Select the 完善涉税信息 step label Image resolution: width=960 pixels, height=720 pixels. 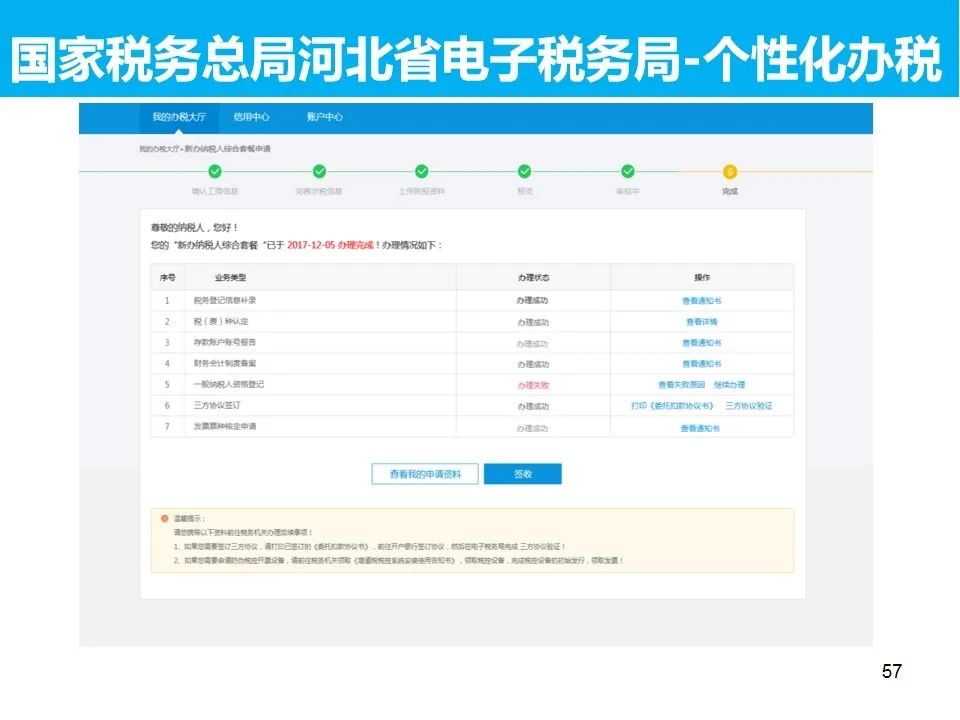pos(319,192)
